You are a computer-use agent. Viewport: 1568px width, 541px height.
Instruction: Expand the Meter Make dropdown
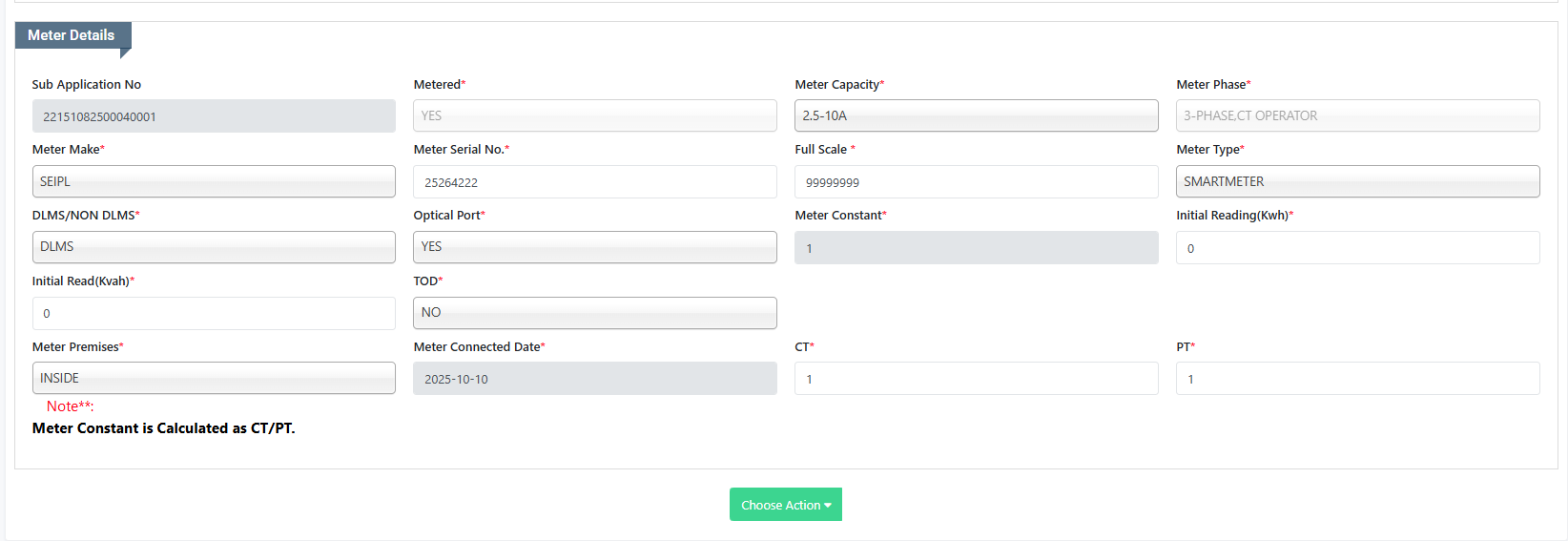(x=214, y=181)
